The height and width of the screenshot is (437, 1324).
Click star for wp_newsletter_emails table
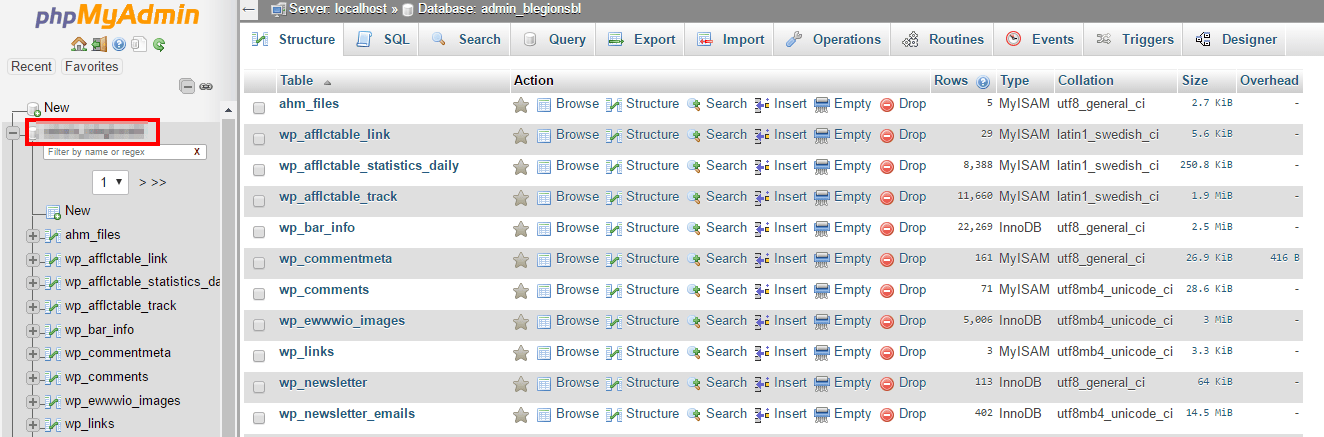[x=521, y=414]
